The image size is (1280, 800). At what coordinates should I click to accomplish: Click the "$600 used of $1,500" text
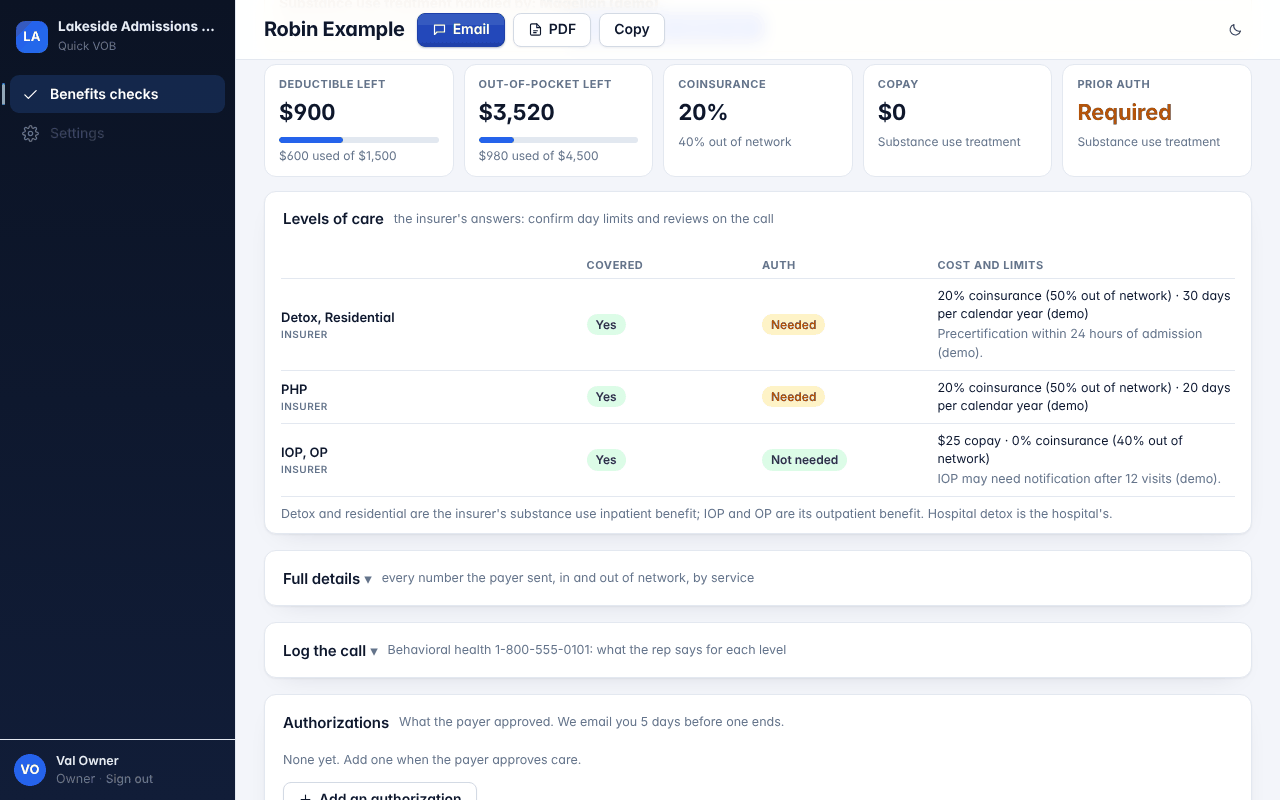[338, 156]
